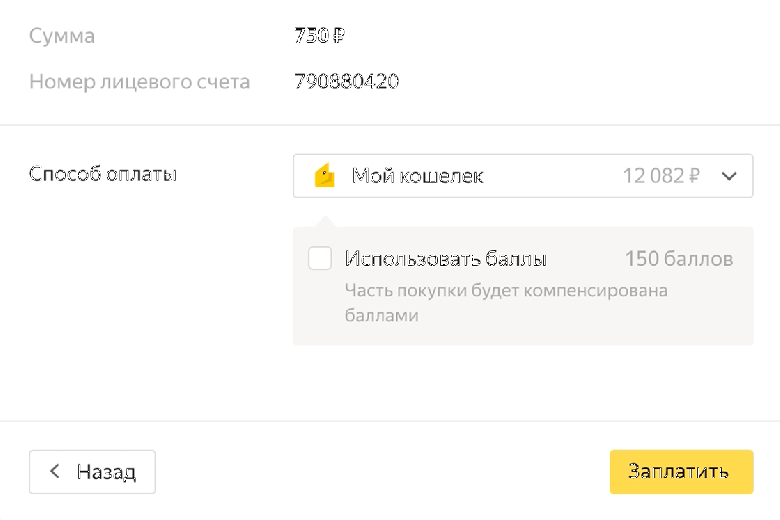
Task: Click the Номер лицевого счета label
Action: [x=139, y=82]
